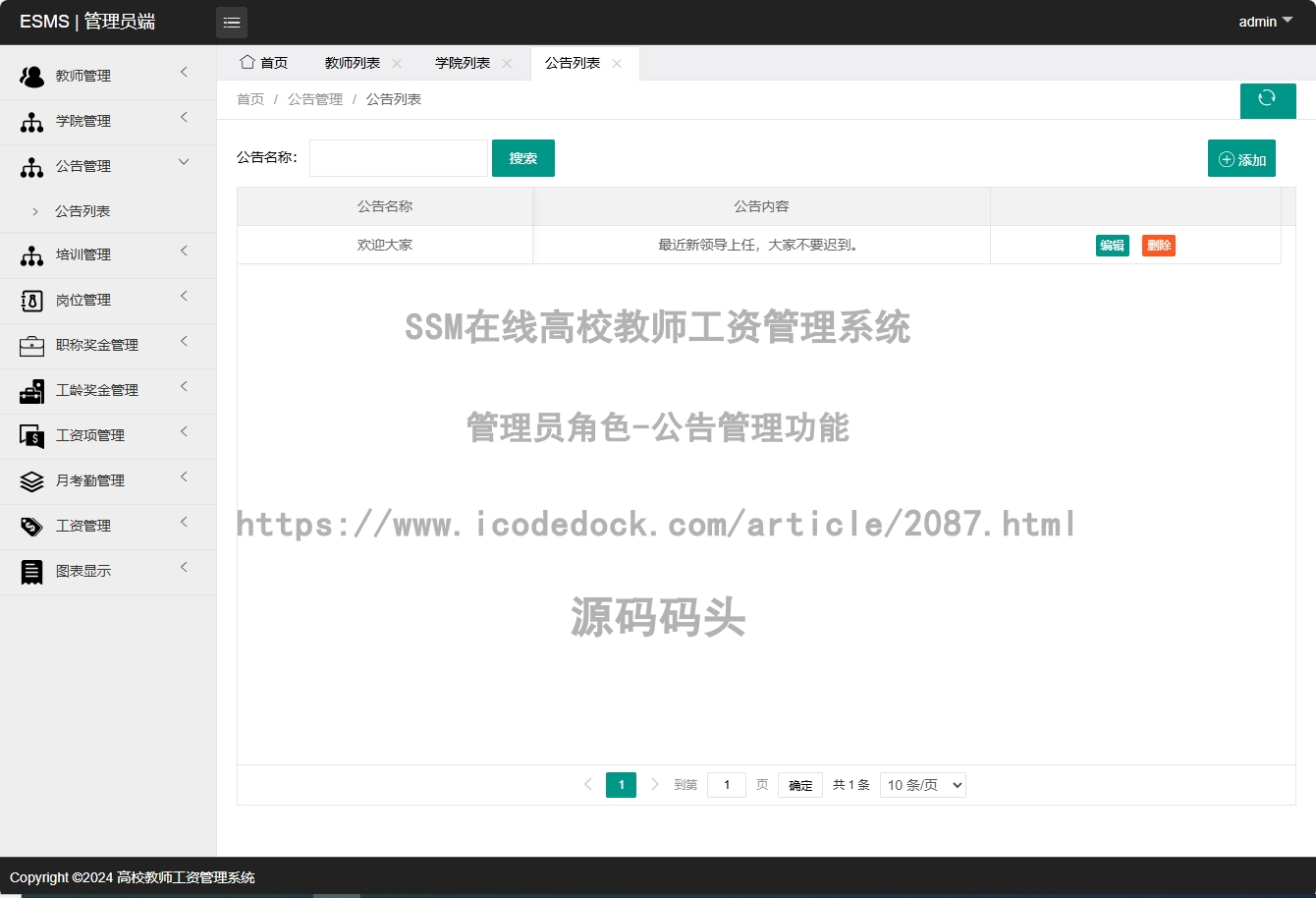Viewport: 1316px width, 898px height.
Task: Select page 1 in the pagination
Action: 621,785
